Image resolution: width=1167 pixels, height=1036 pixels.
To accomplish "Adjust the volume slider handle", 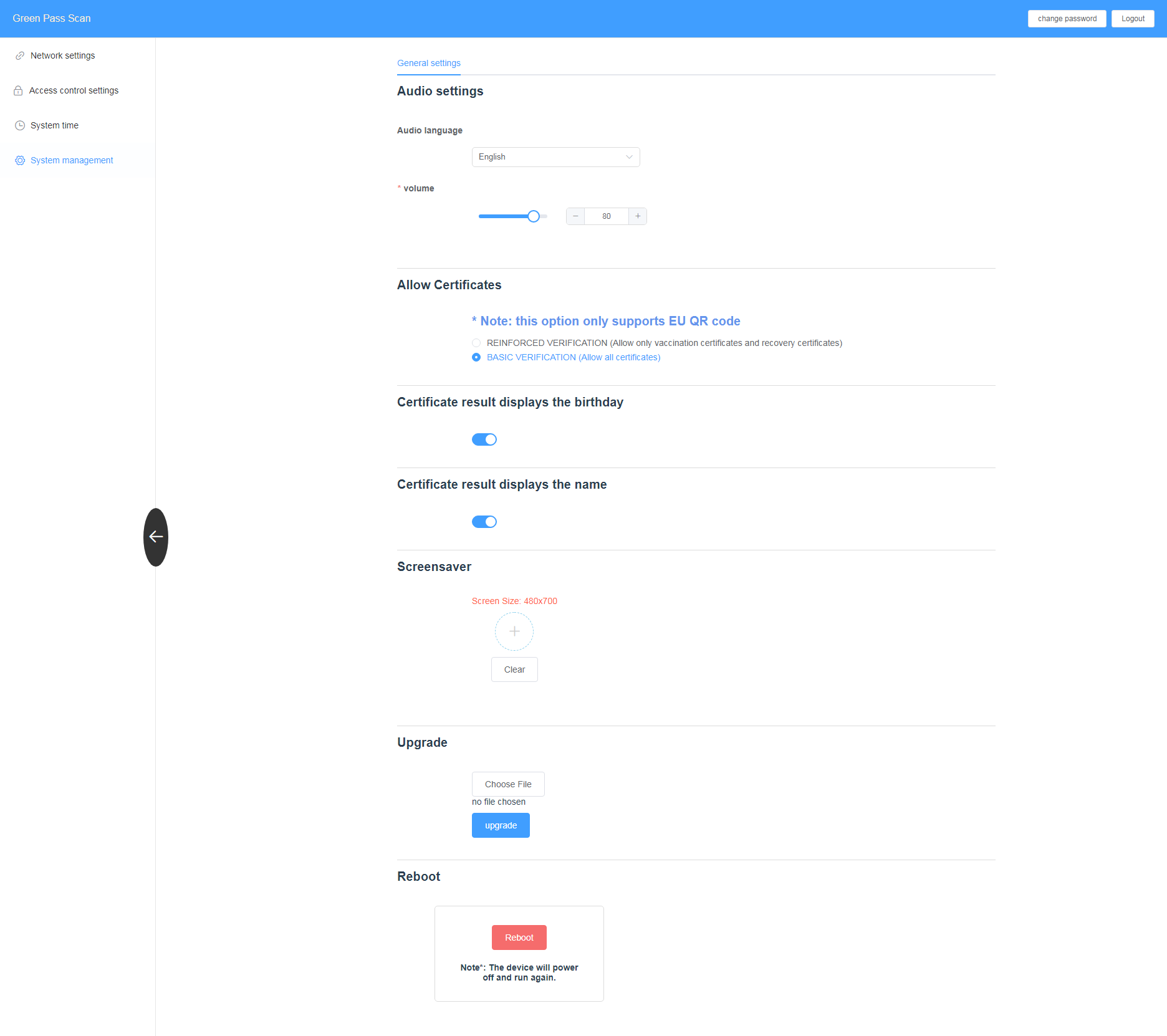I will (534, 216).
